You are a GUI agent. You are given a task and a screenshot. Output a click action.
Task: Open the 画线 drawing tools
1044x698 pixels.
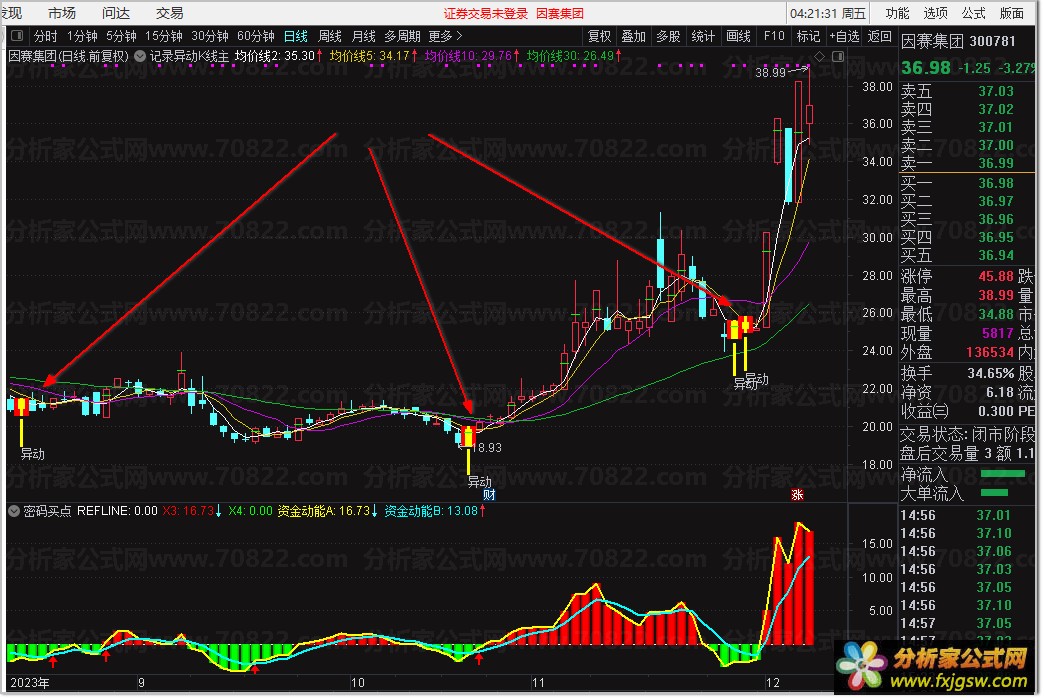click(738, 36)
